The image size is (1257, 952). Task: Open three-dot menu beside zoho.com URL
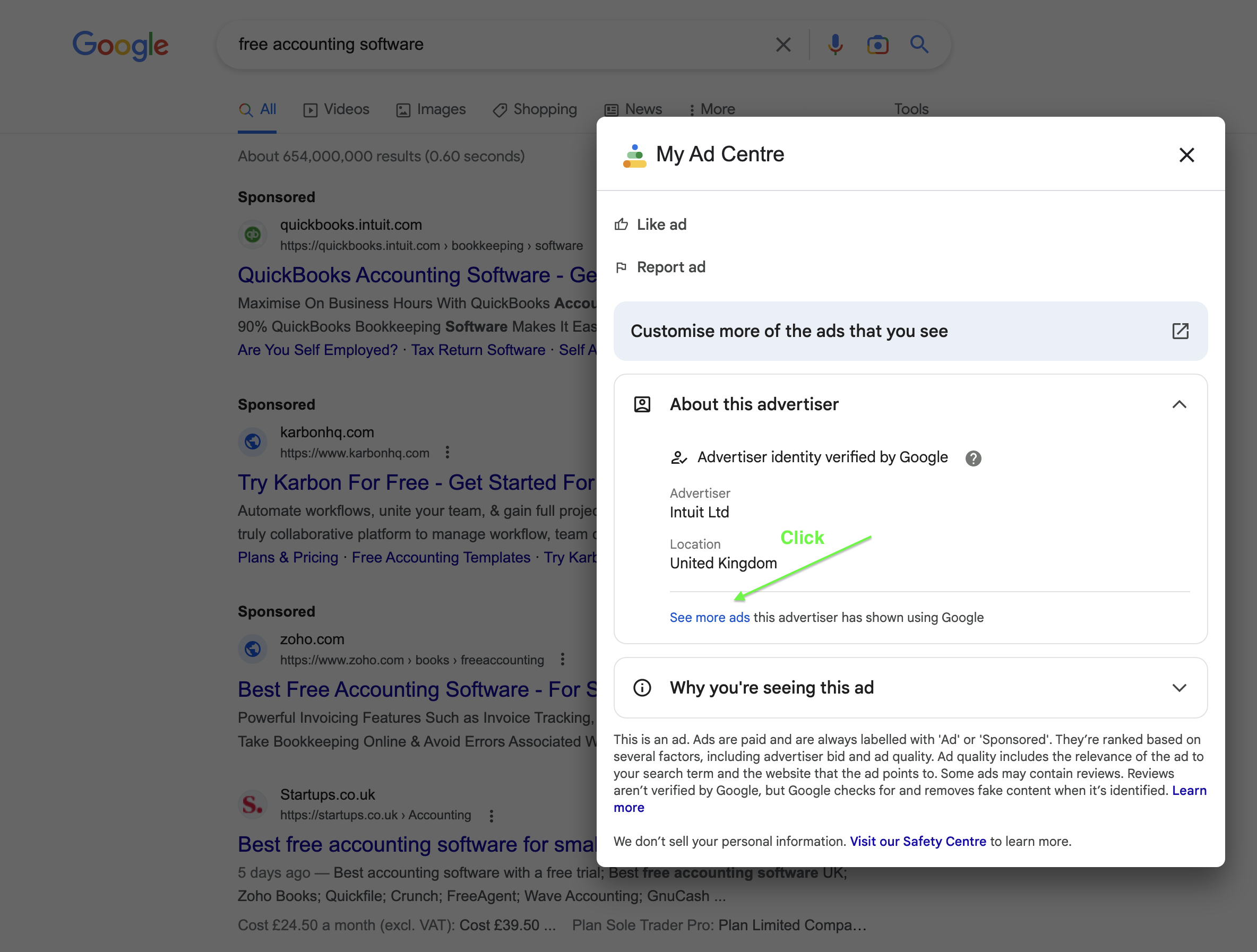(562, 660)
